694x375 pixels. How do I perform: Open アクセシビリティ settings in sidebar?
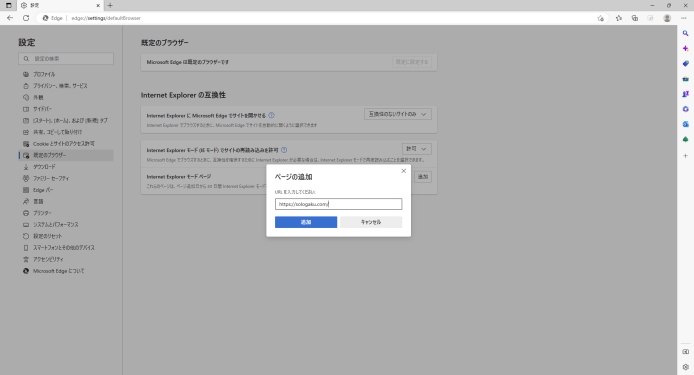coord(66,259)
